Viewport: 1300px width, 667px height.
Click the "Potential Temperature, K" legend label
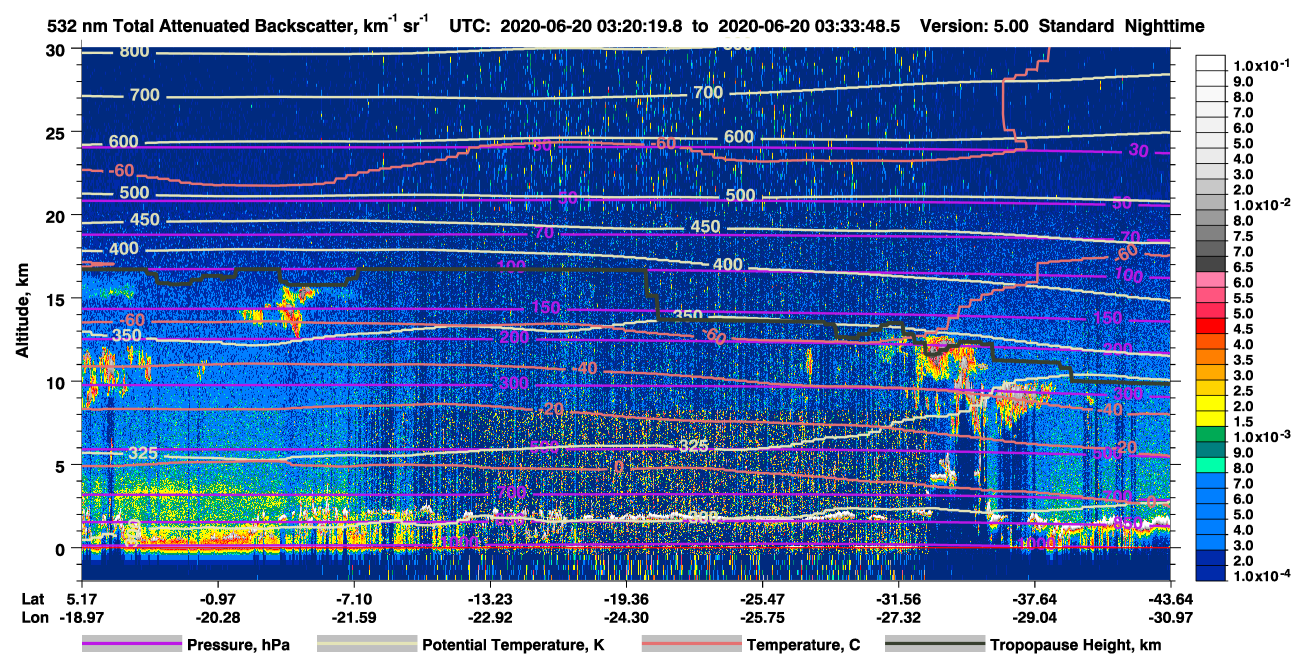512,645
